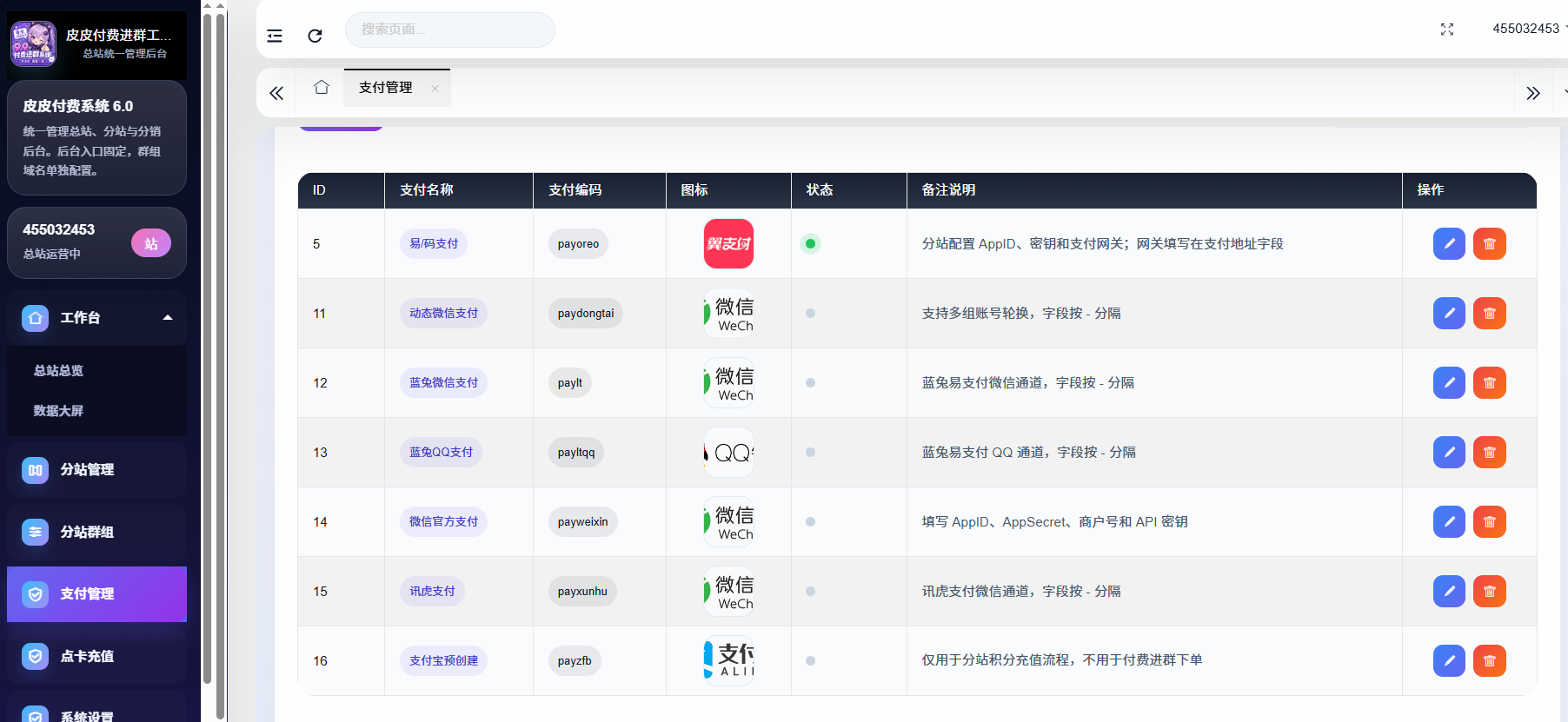The height and width of the screenshot is (722, 1568).
Task: Select the 支付管理 sidebar item
Action: click(96, 594)
